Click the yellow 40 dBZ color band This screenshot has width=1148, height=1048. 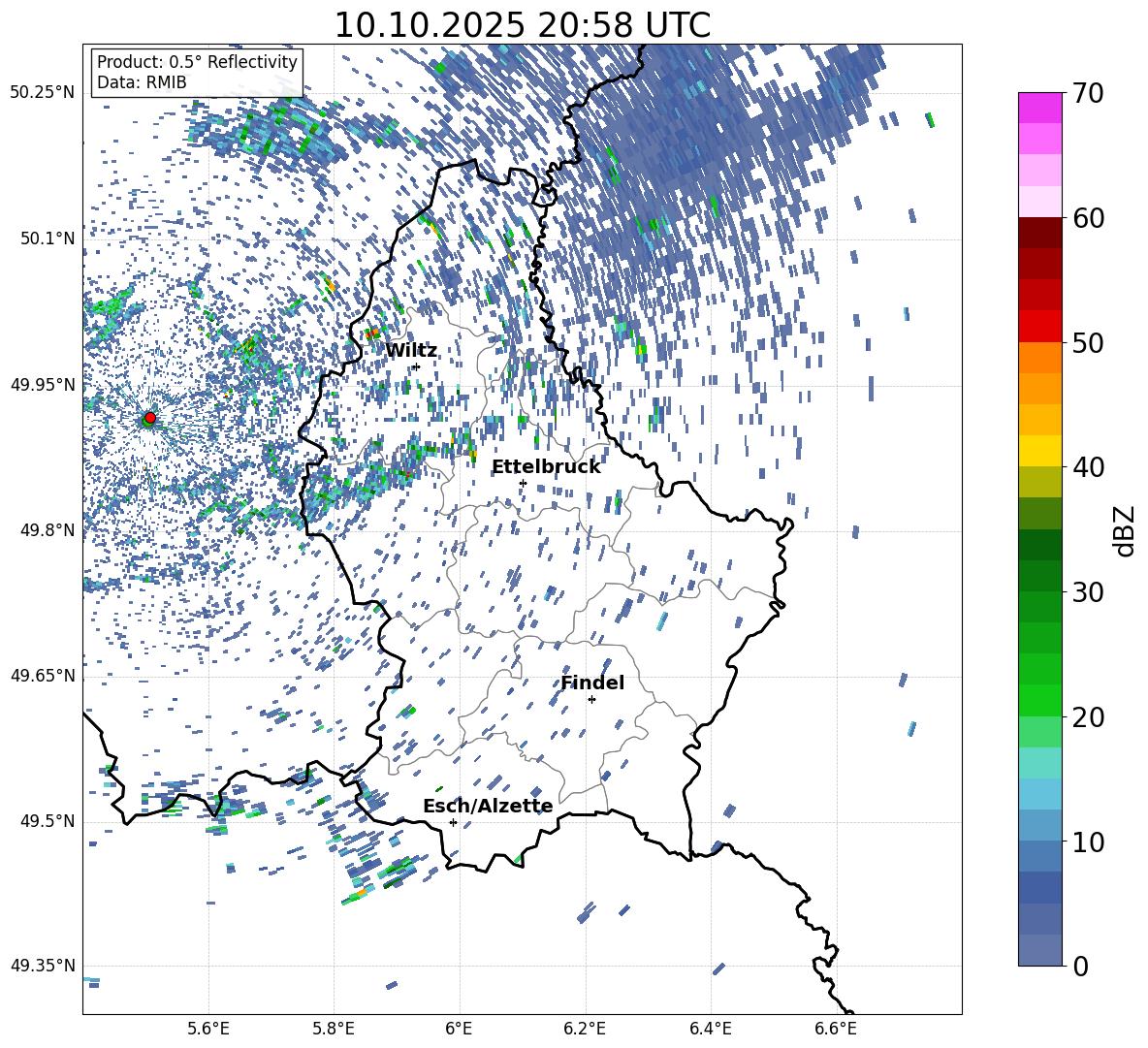[x=1039, y=451]
